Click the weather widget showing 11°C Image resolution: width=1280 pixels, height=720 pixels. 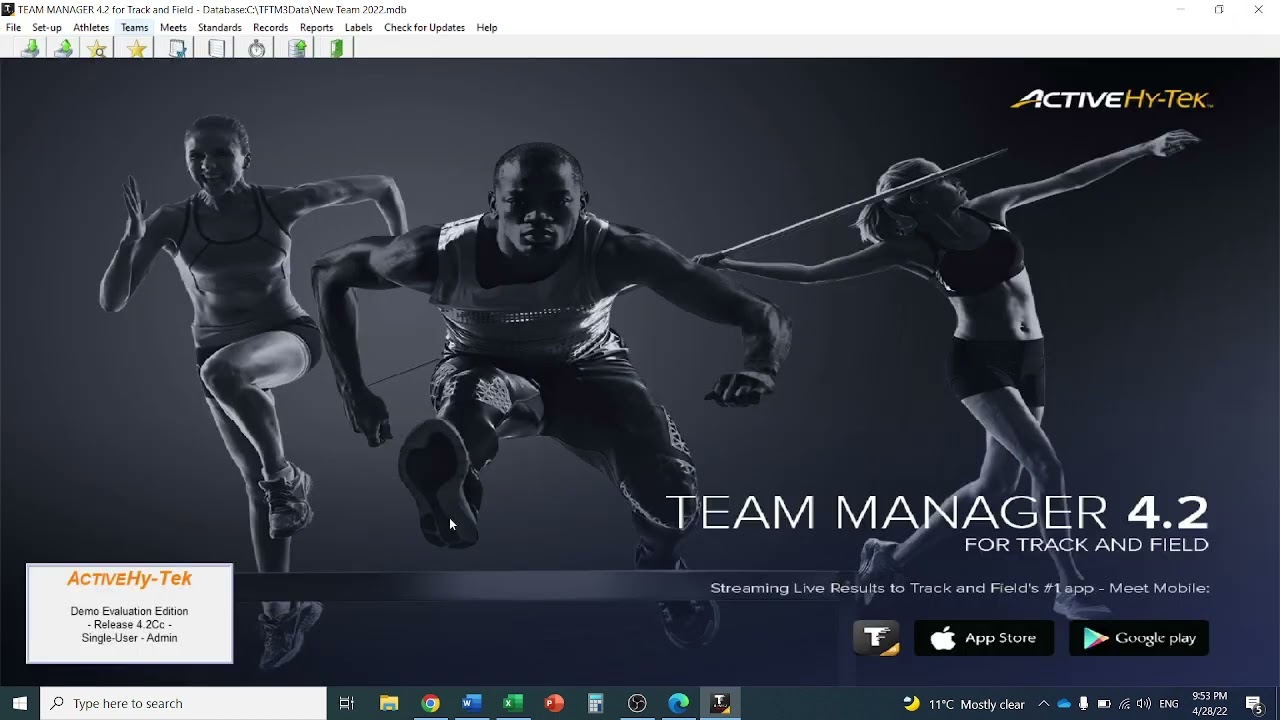[964, 704]
